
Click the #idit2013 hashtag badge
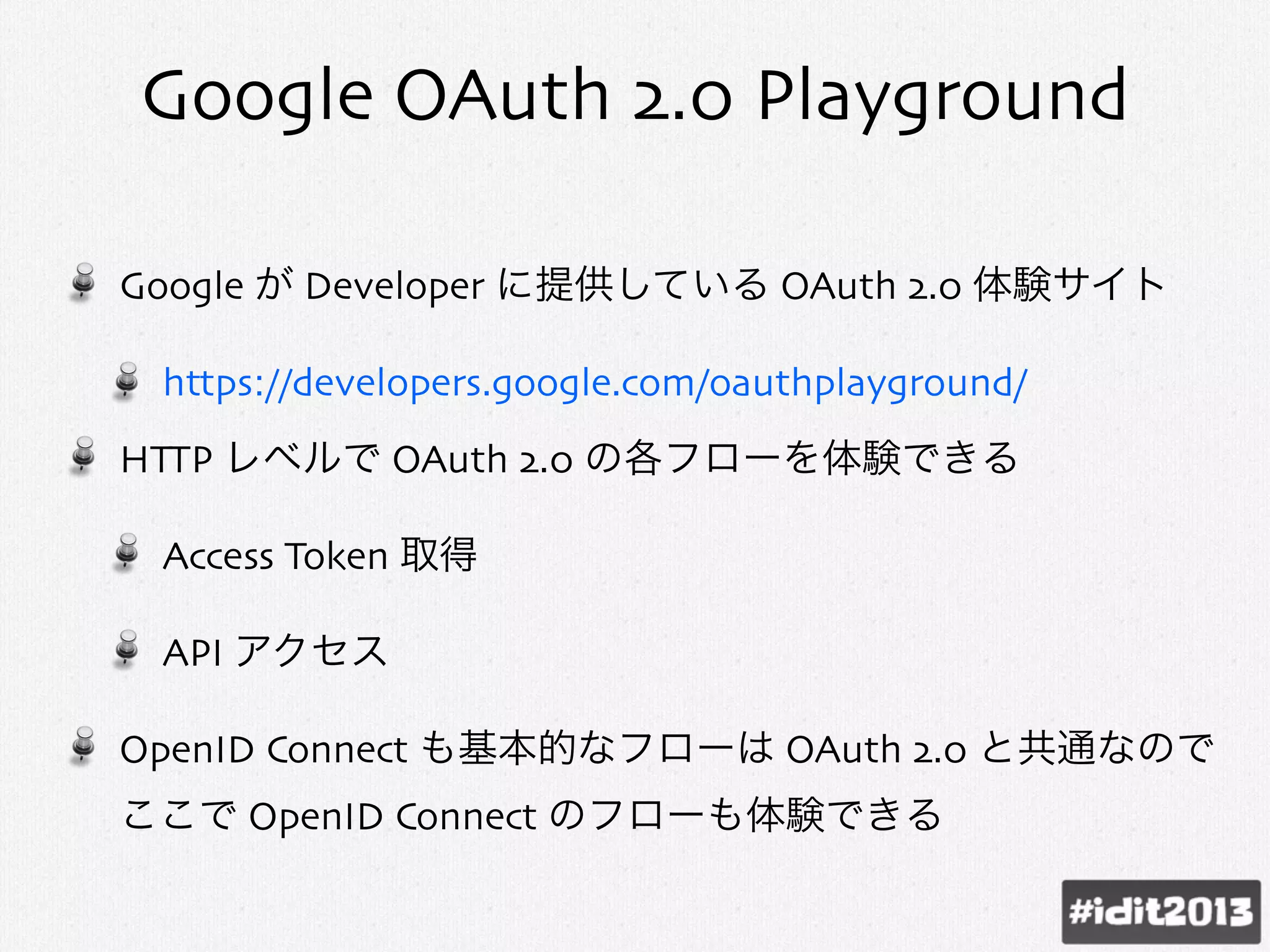pyautogui.click(x=1161, y=912)
